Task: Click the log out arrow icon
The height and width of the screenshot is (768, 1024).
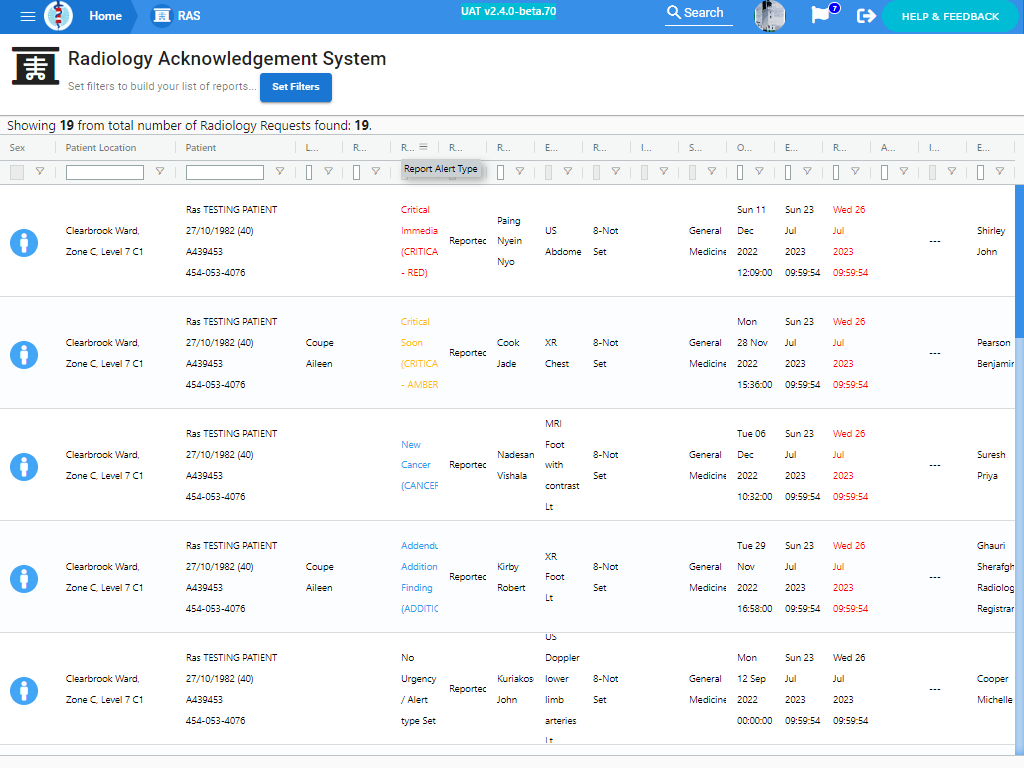Action: point(866,16)
